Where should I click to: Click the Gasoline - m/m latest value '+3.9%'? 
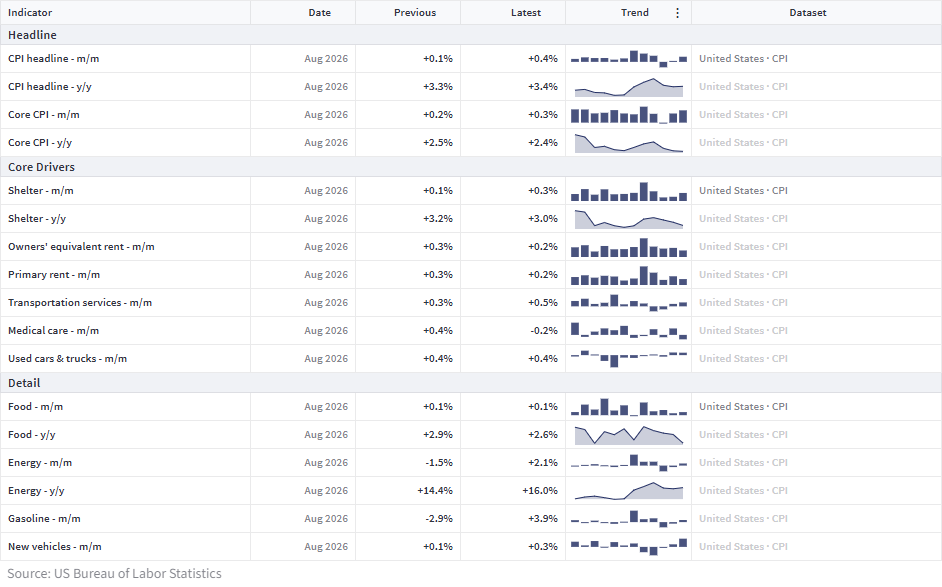point(543,519)
